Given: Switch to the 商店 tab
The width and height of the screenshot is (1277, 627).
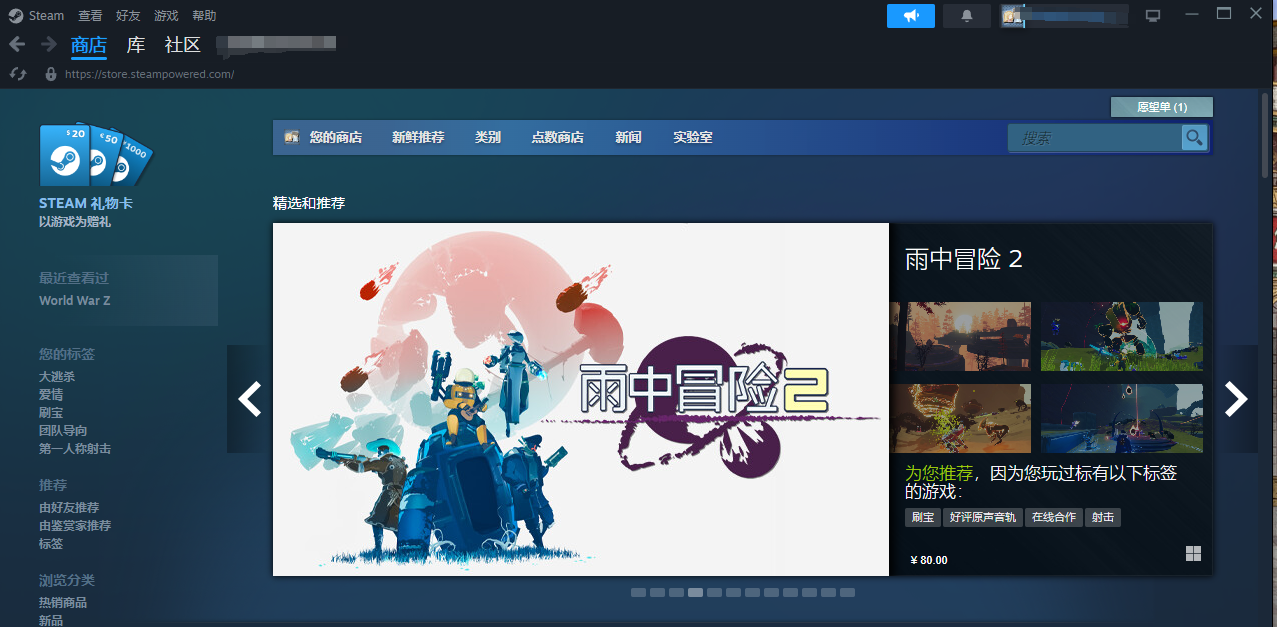Looking at the screenshot, I should point(89,45).
